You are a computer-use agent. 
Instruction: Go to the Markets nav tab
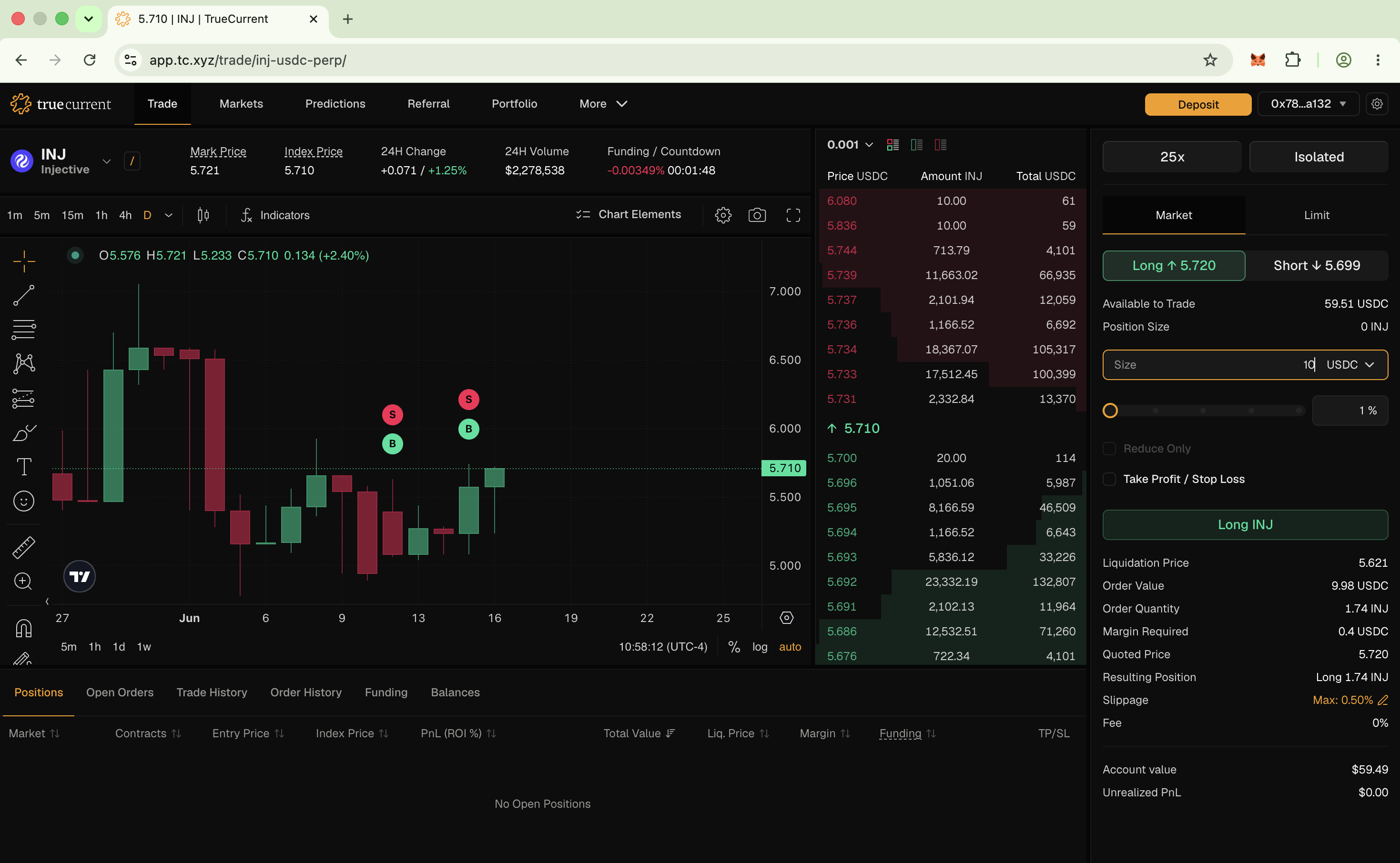pos(241,104)
